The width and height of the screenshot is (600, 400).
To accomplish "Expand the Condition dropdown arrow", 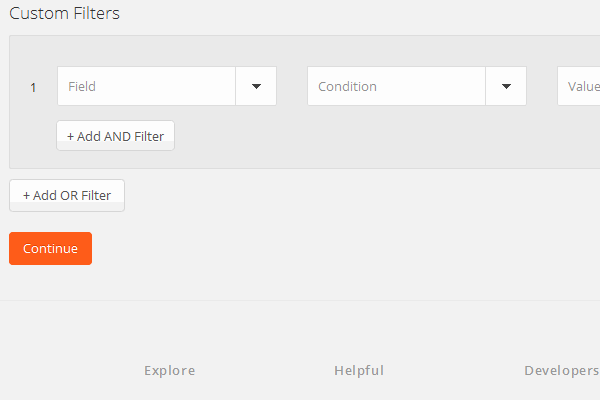I will [506, 87].
